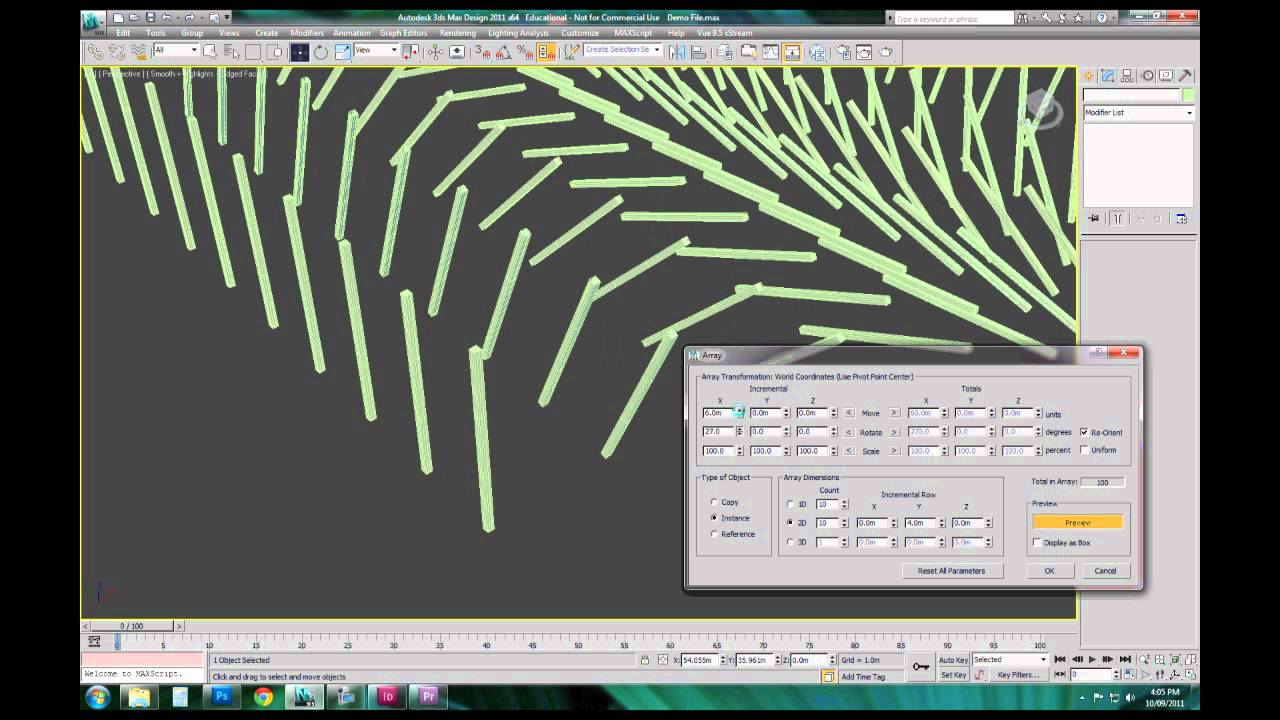Image resolution: width=1280 pixels, height=720 pixels.
Task: Open the Animation menu
Action: 351,33
